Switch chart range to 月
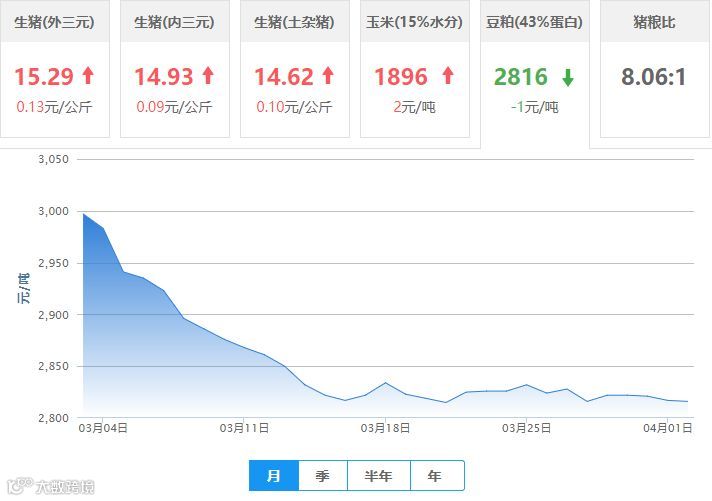 [x=274, y=476]
